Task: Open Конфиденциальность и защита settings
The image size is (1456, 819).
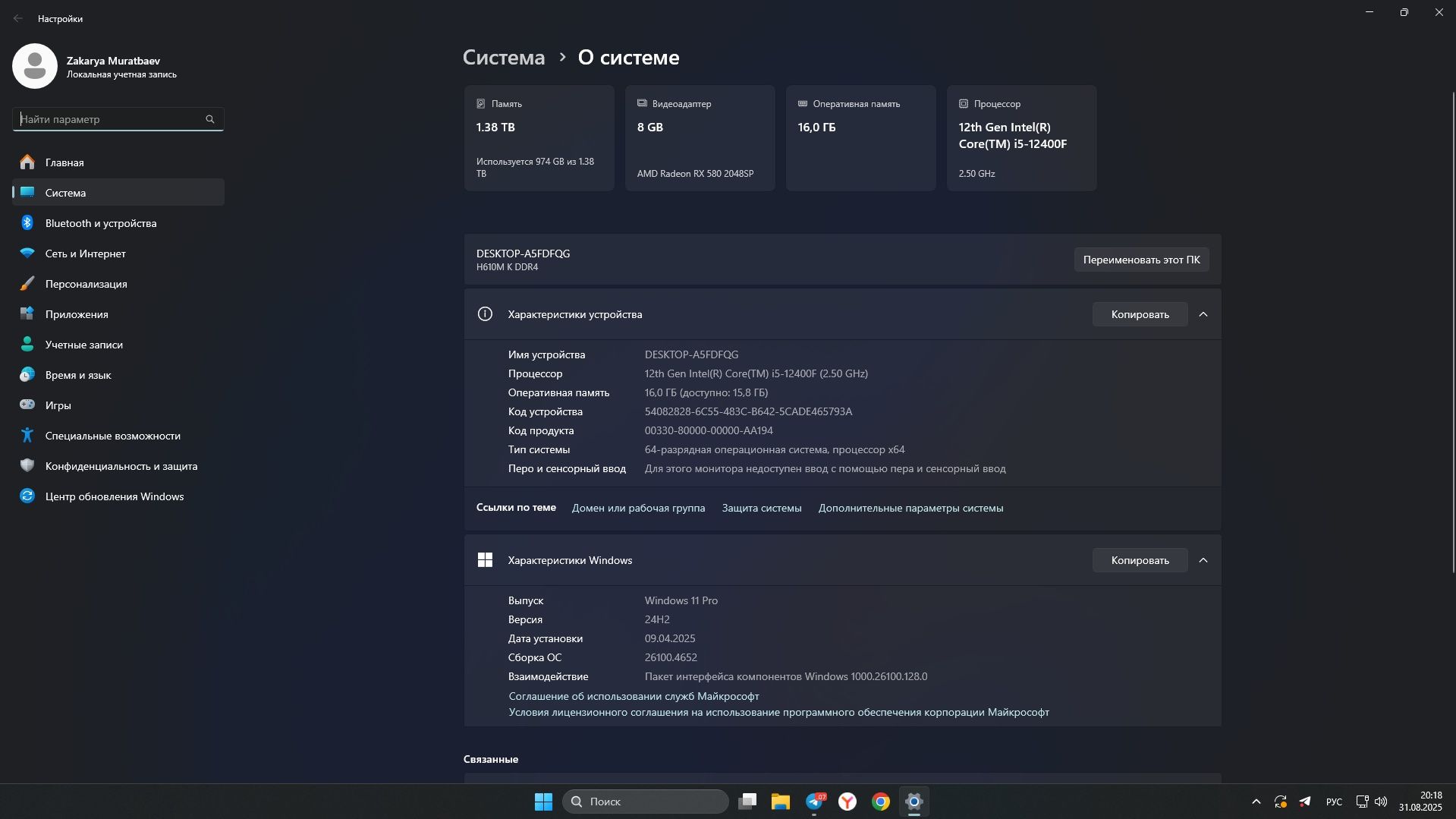Action: (x=118, y=466)
